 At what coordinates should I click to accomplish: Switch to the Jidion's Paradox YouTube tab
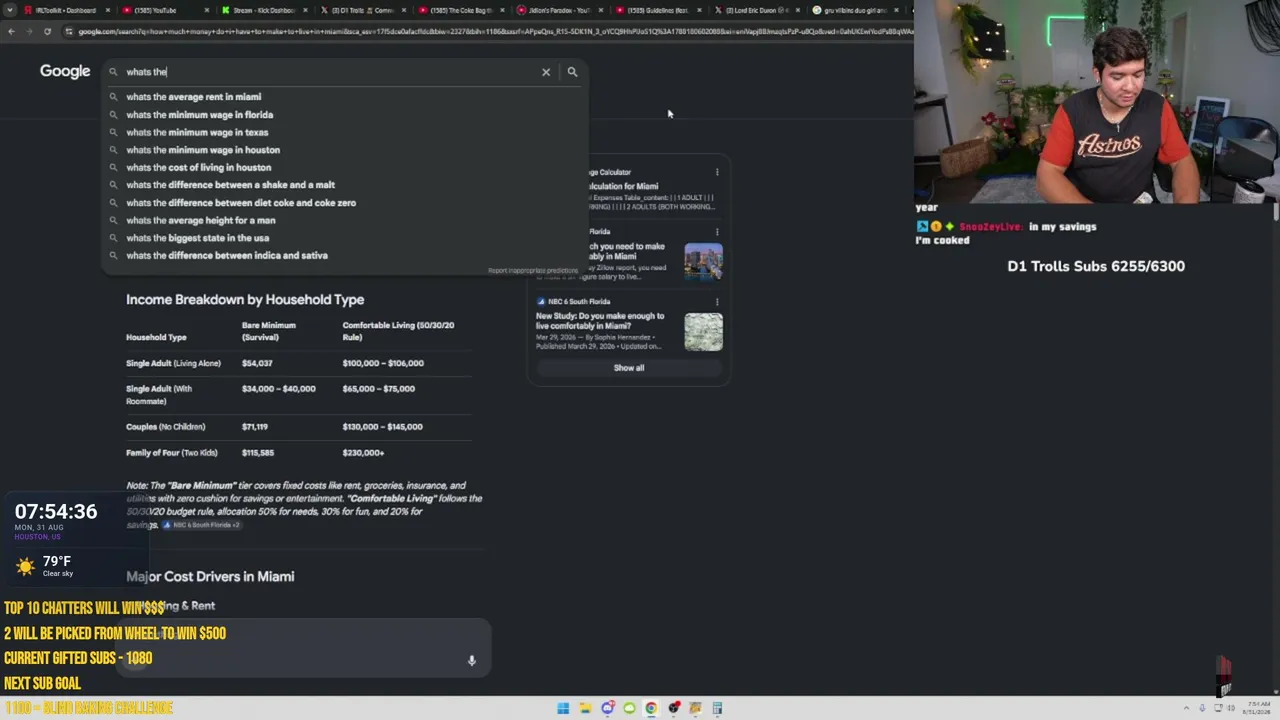click(x=559, y=10)
